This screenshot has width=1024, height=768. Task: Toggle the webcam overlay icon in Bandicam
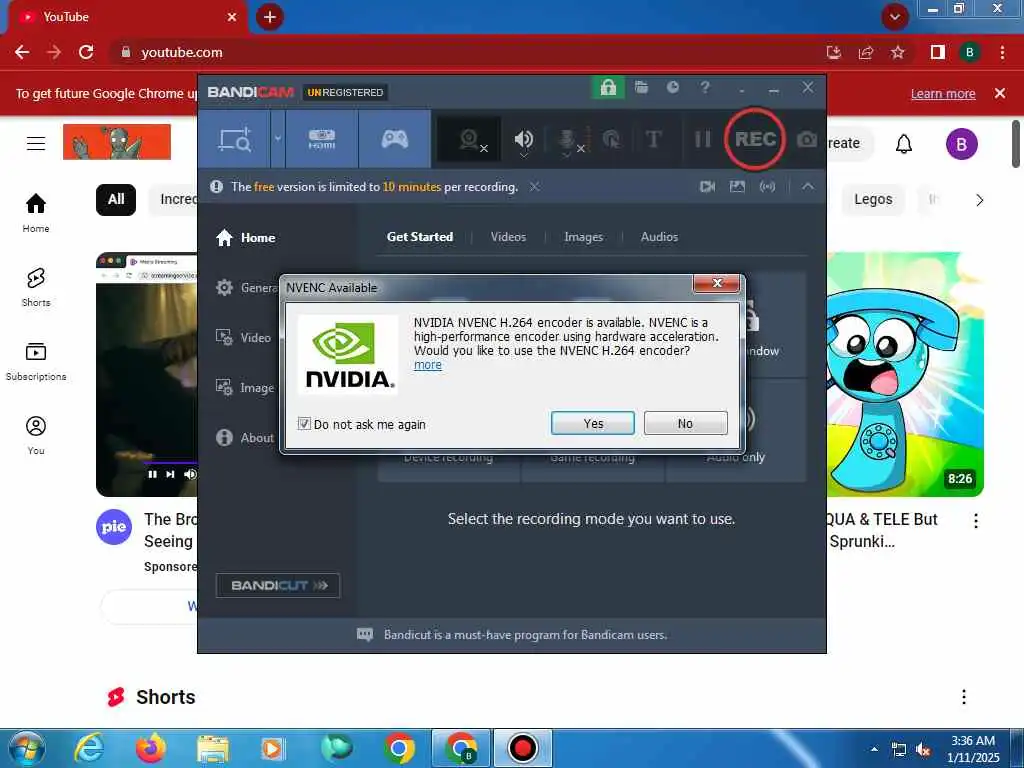(470, 139)
